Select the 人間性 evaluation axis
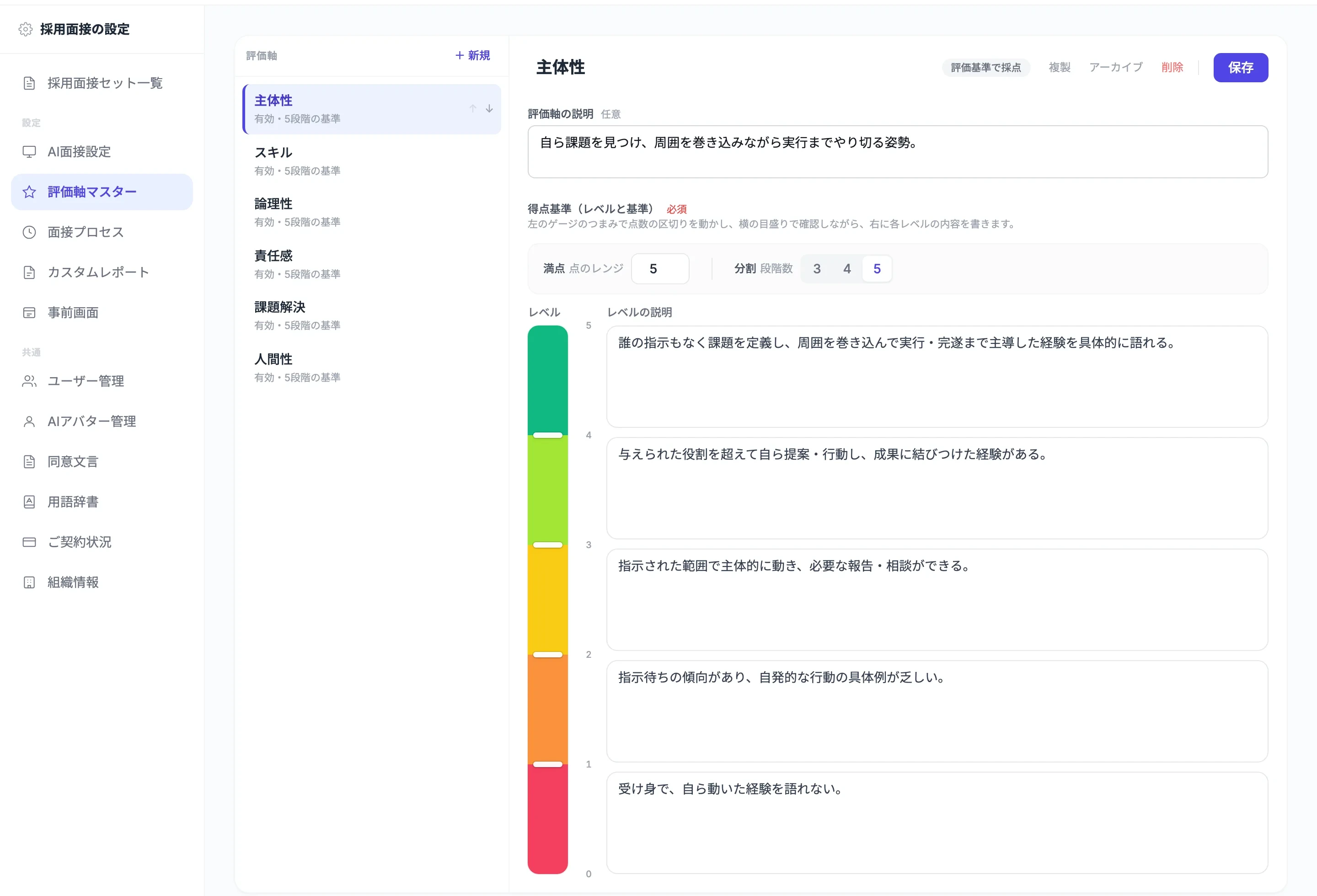Image resolution: width=1317 pixels, height=896 pixels. click(x=372, y=368)
